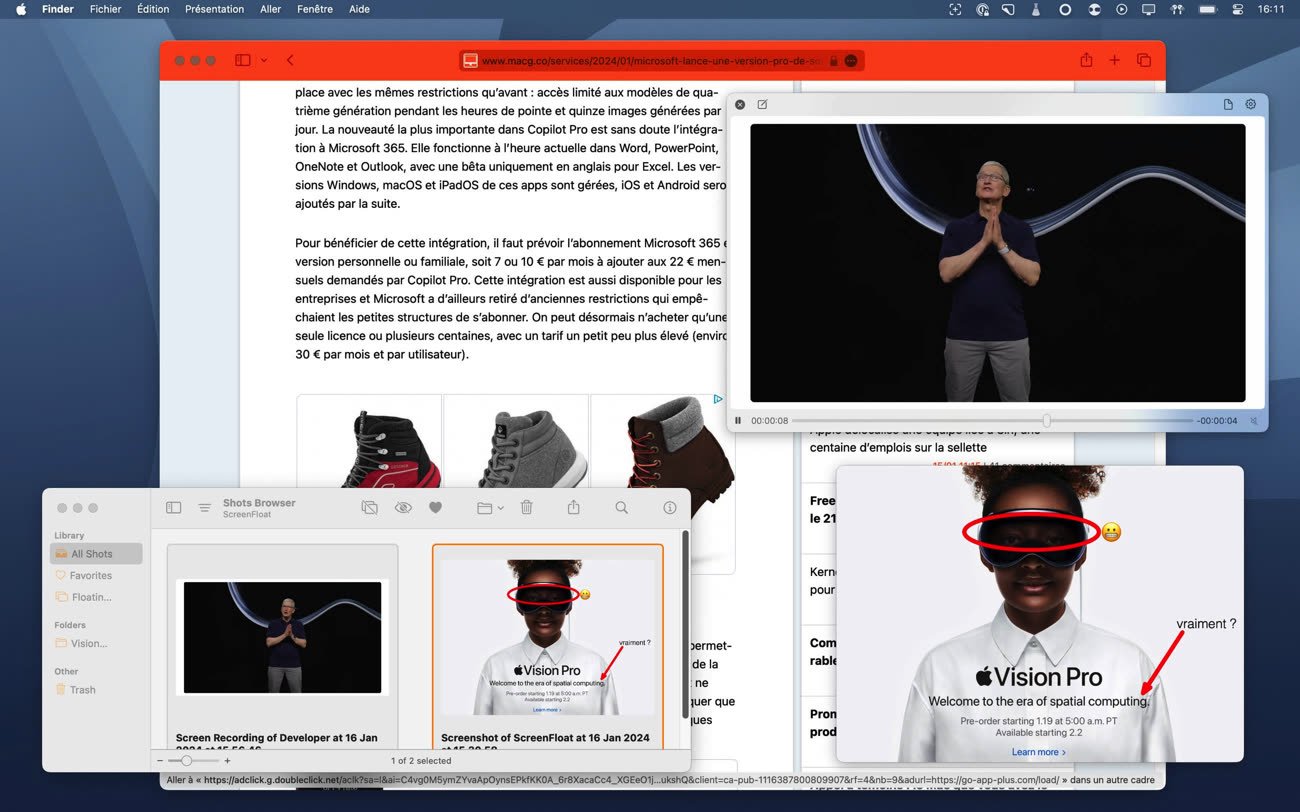
Task: Share the selected shot from Shots Browser
Action: coord(573,508)
